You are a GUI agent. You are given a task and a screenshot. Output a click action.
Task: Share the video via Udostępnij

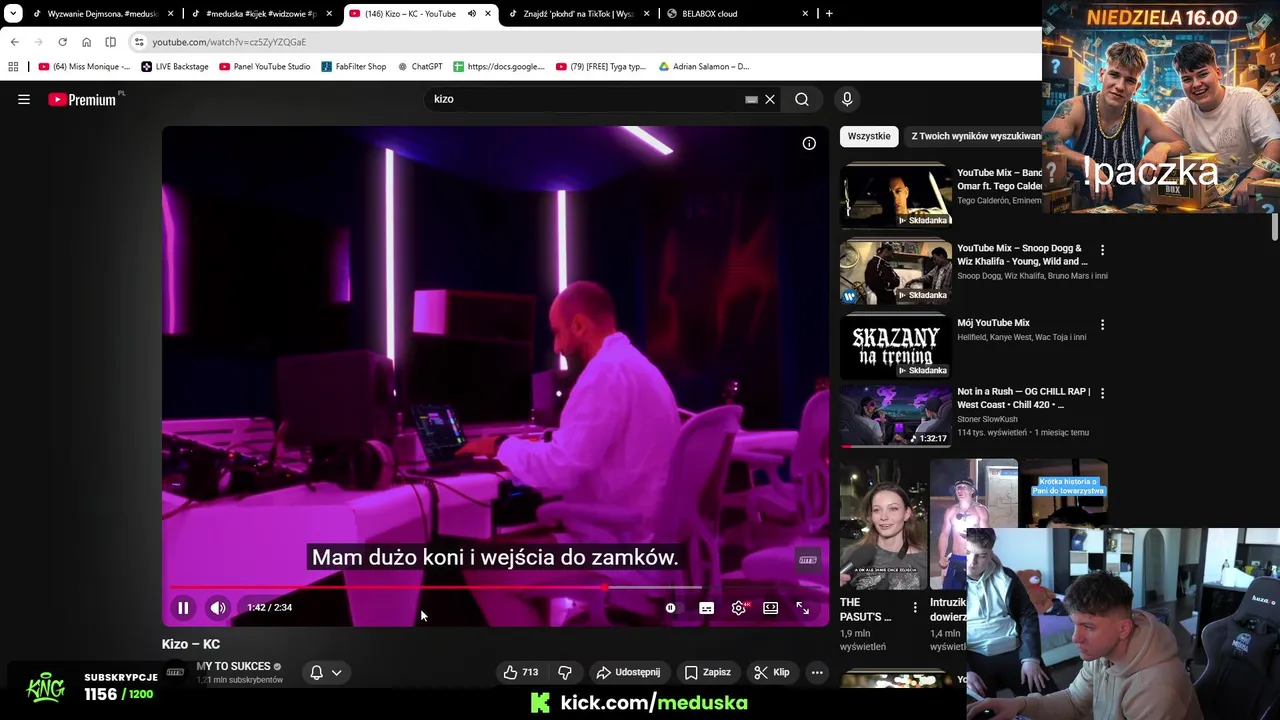tap(628, 672)
